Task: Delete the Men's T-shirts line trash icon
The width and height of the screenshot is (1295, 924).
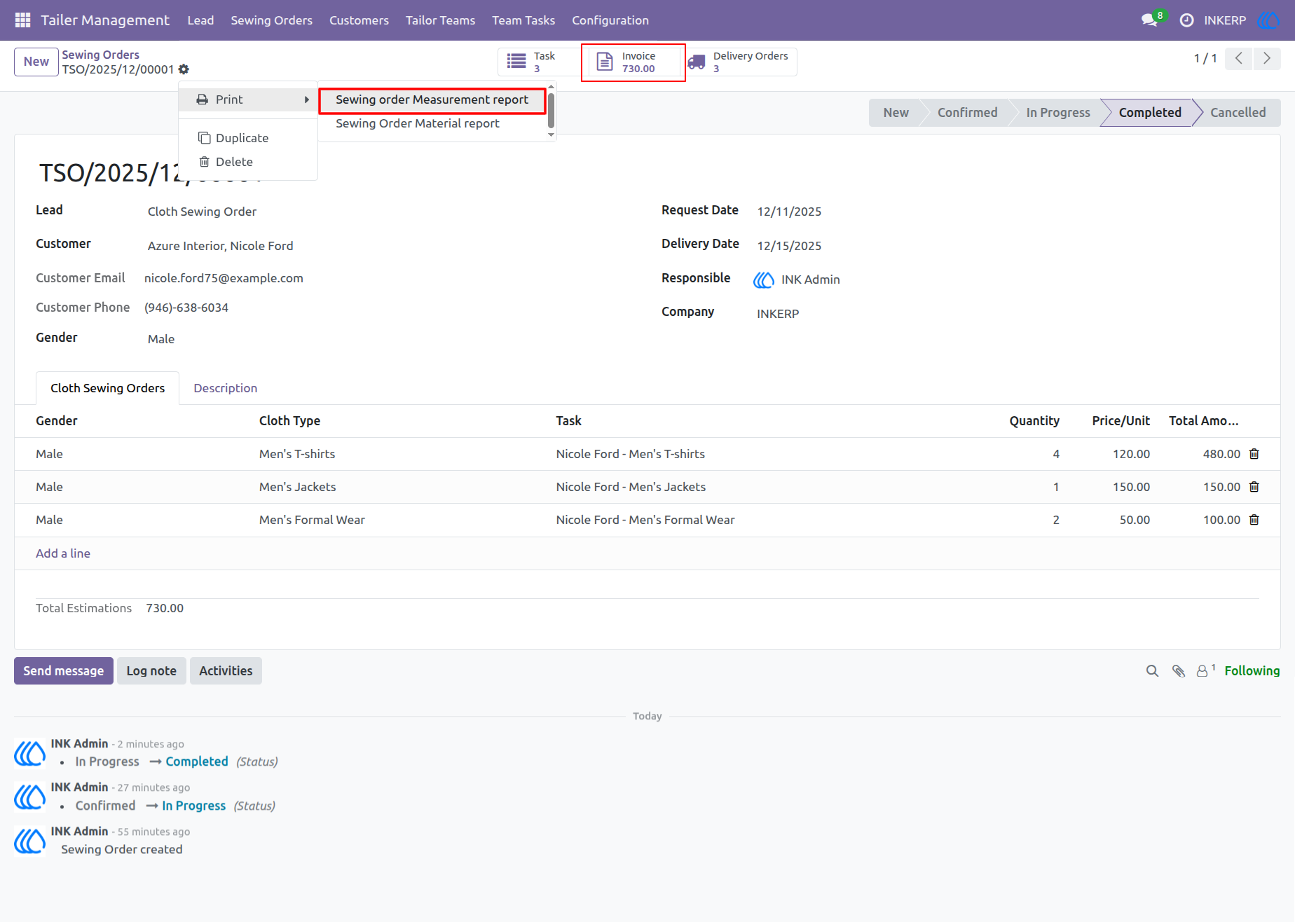Action: (1254, 454)
